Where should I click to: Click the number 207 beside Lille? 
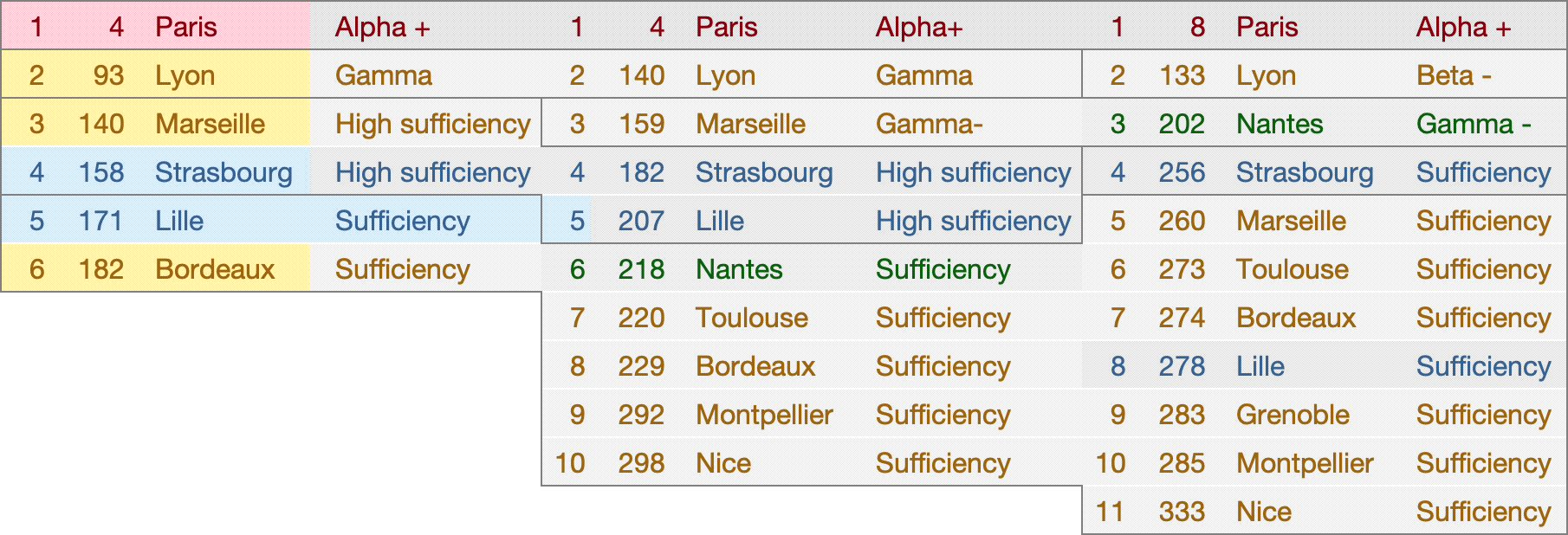click(x=641, y=221)
